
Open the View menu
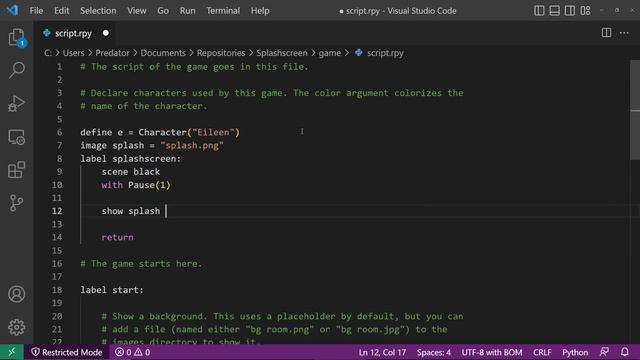pyautogui.click(x=137, y=11)
